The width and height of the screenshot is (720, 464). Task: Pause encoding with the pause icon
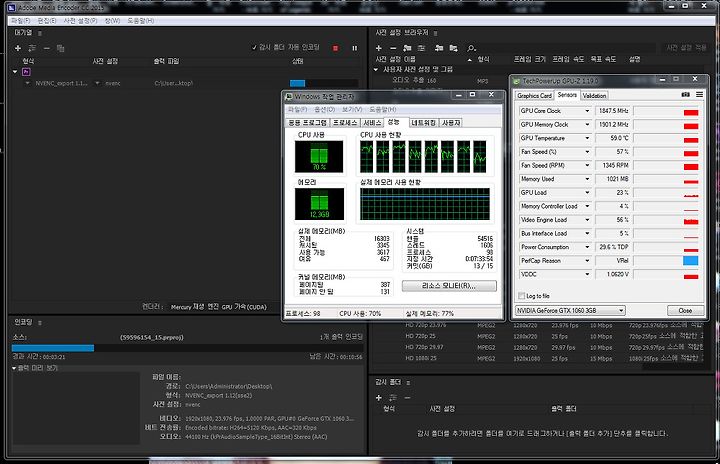pos(354,48)
